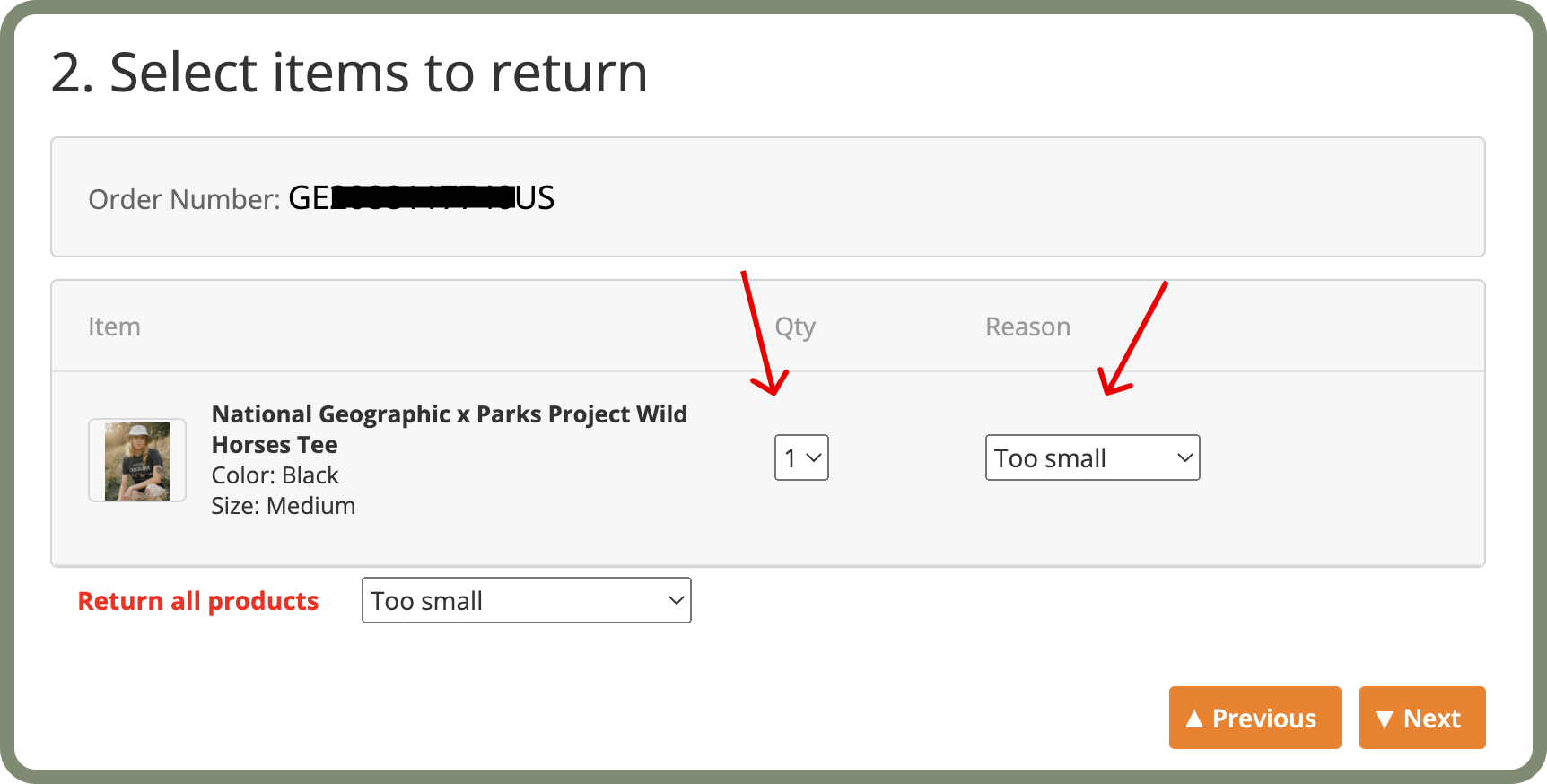Click the Item column header
The image size is (1547, 784).
114,326
